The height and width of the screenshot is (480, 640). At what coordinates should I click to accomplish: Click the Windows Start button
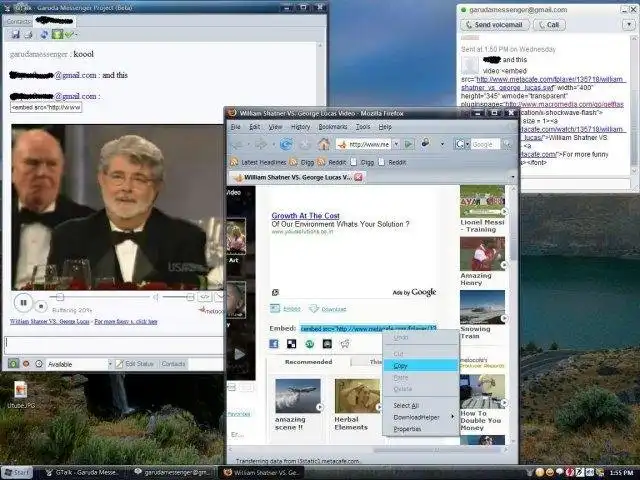pyautogui.click(x=16, y=473)
